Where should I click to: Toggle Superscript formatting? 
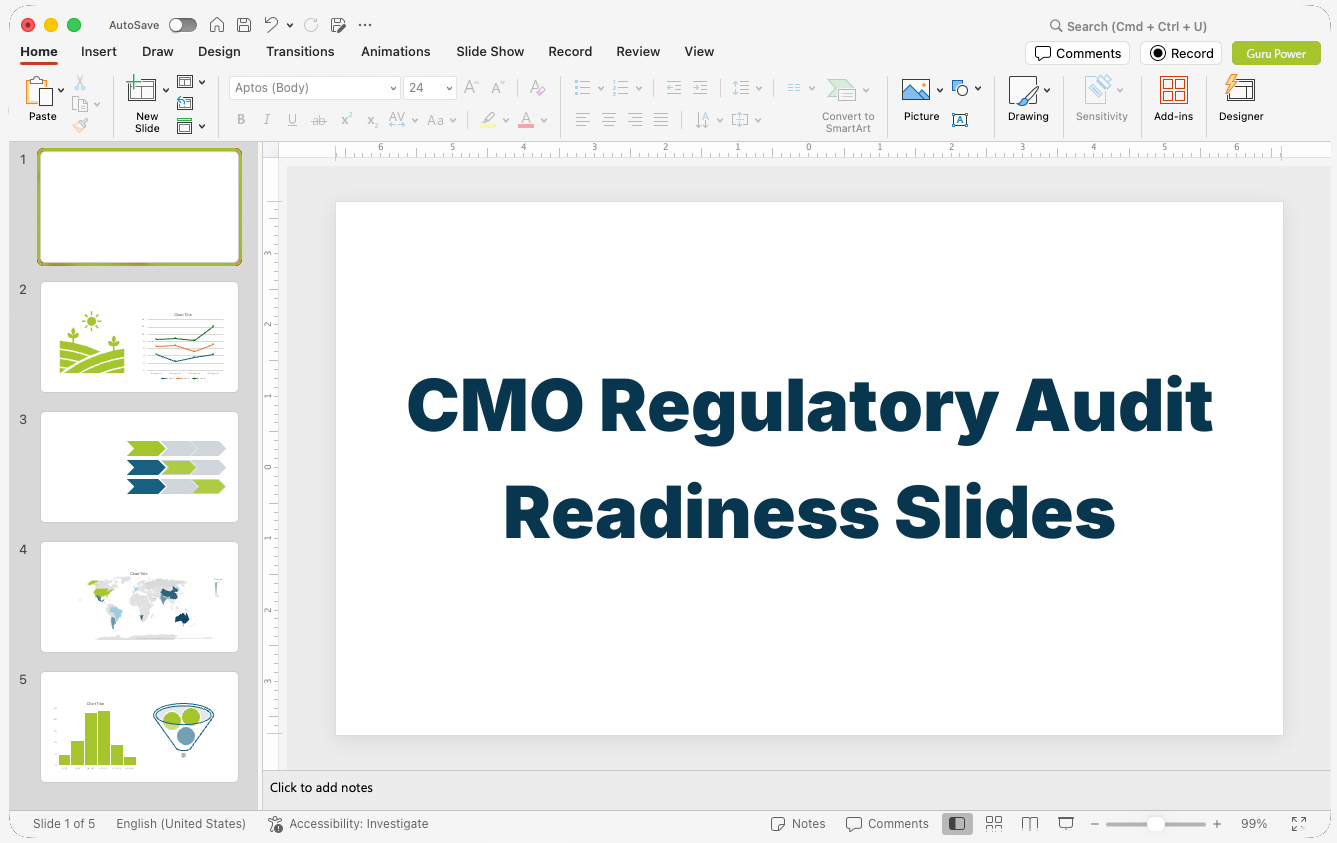pos(346,120)
